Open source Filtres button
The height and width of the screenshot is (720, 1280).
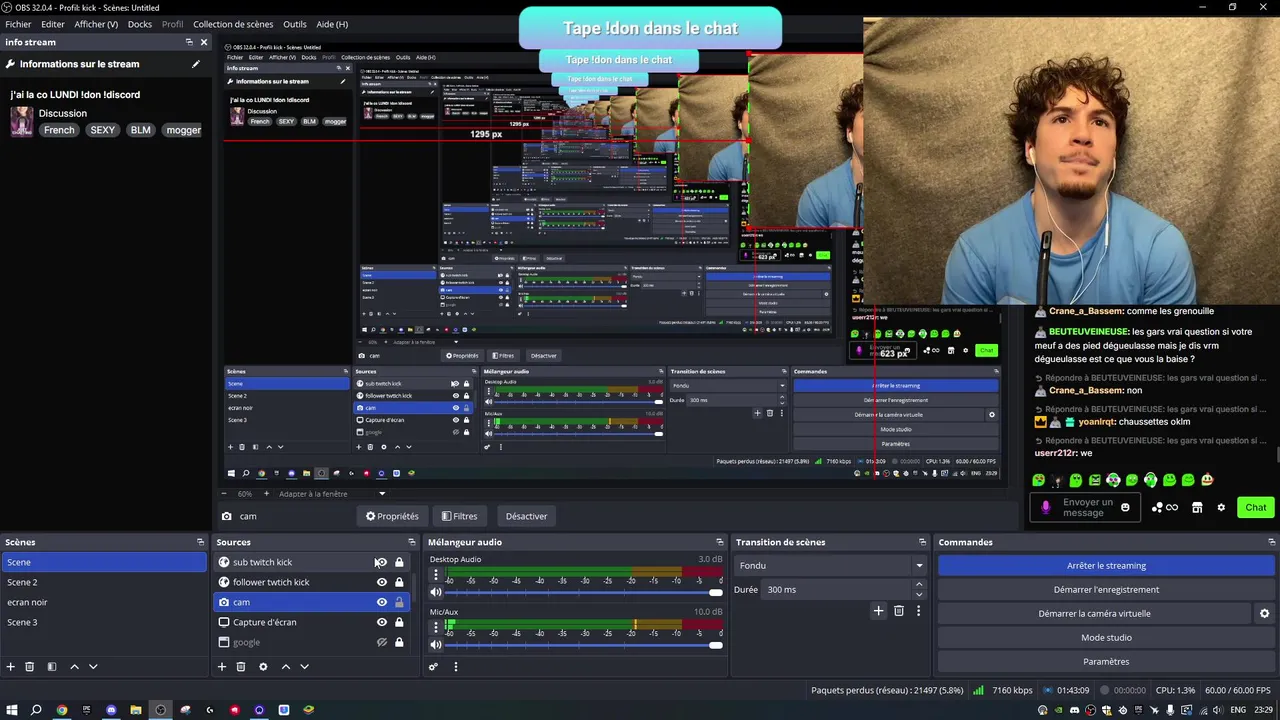click(x=460, y=516)
